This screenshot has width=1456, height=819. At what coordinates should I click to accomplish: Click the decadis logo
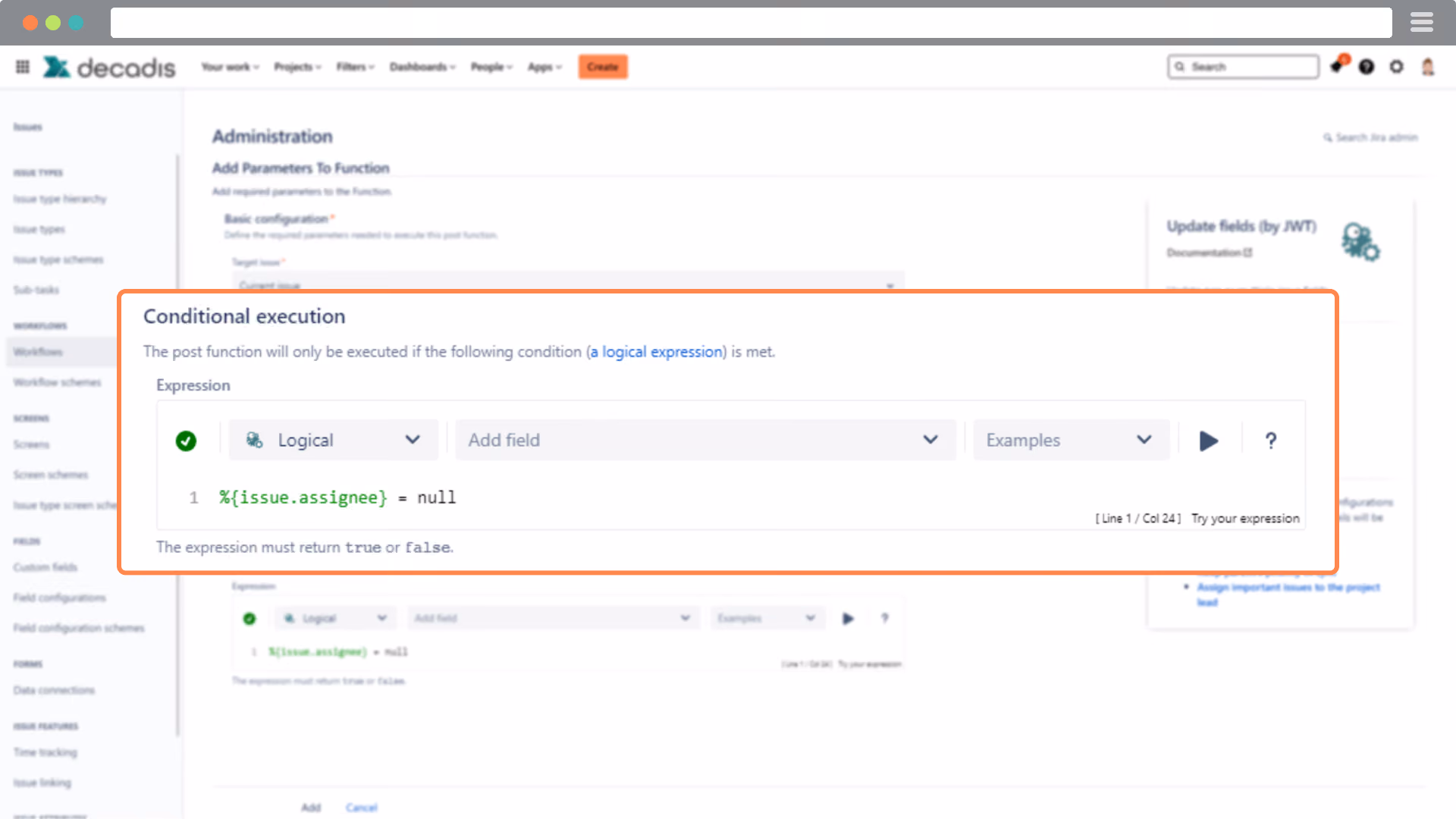pyautogui.click(x=109, y=67)
